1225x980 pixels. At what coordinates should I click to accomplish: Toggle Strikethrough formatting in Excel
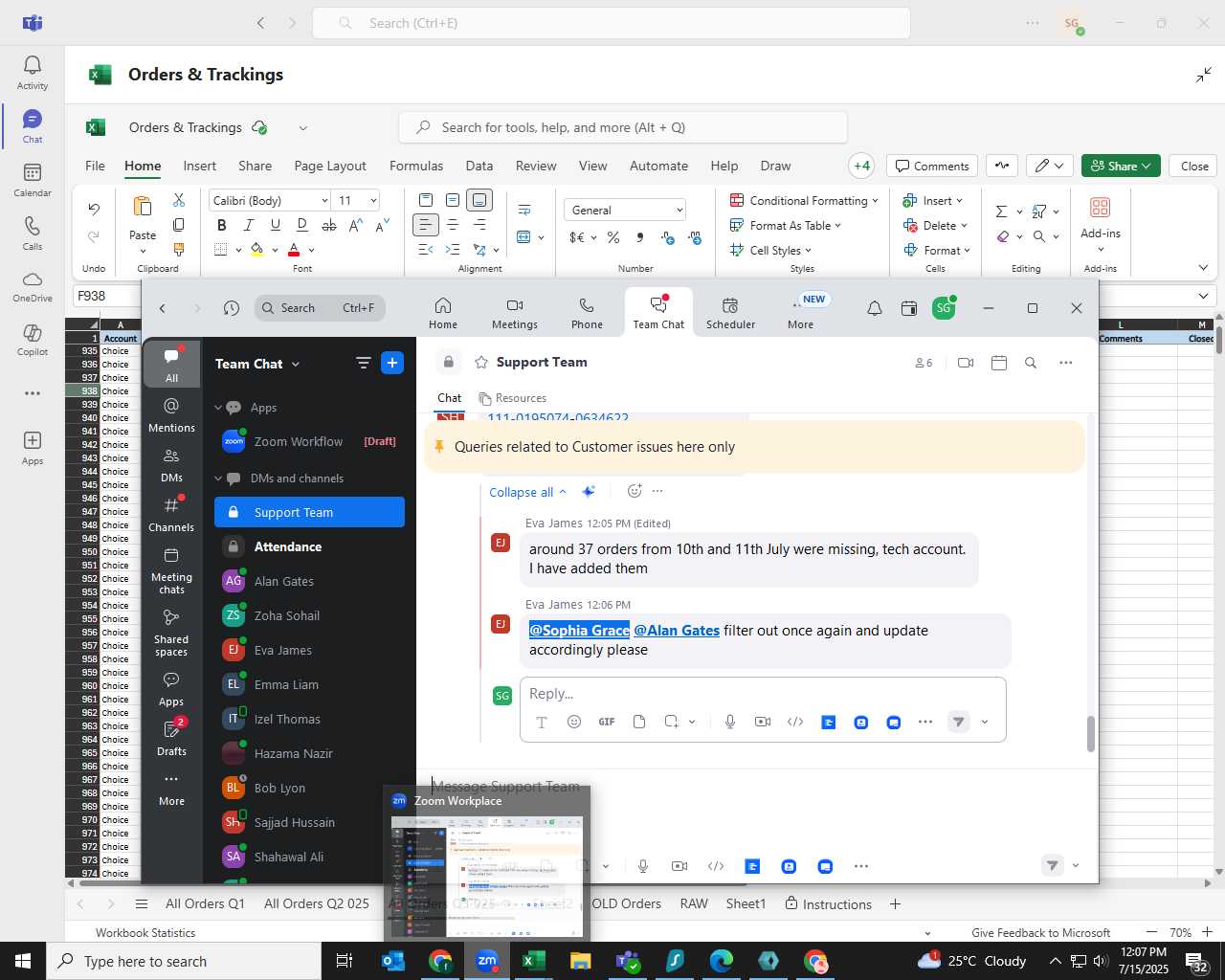329,225
